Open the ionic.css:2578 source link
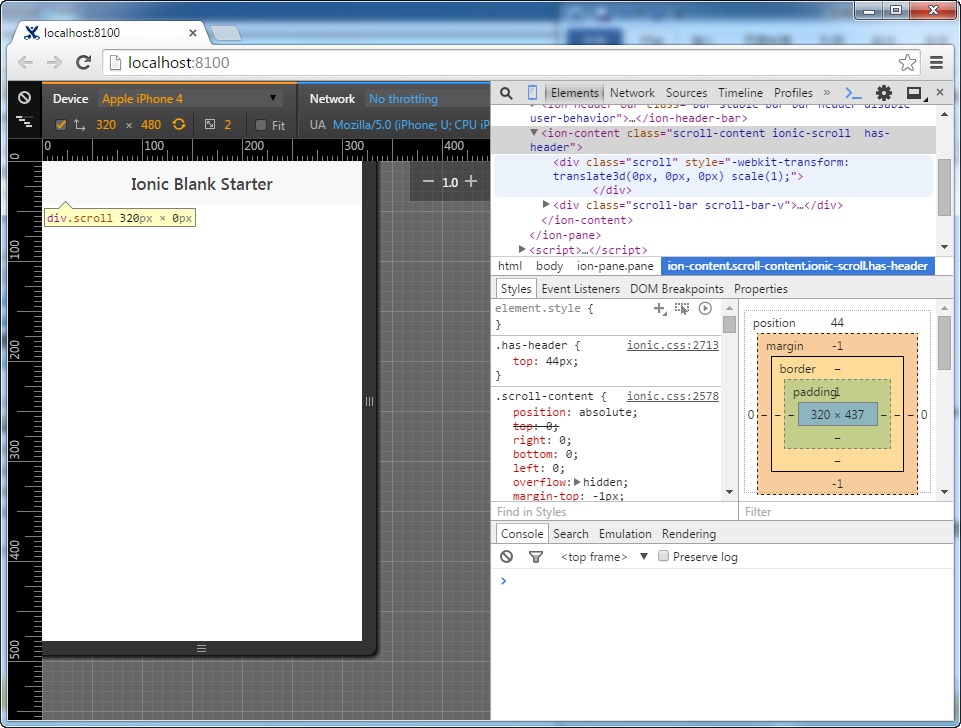Screen dimensions: 961x728 pyautogui.click(x=672, y=396)
